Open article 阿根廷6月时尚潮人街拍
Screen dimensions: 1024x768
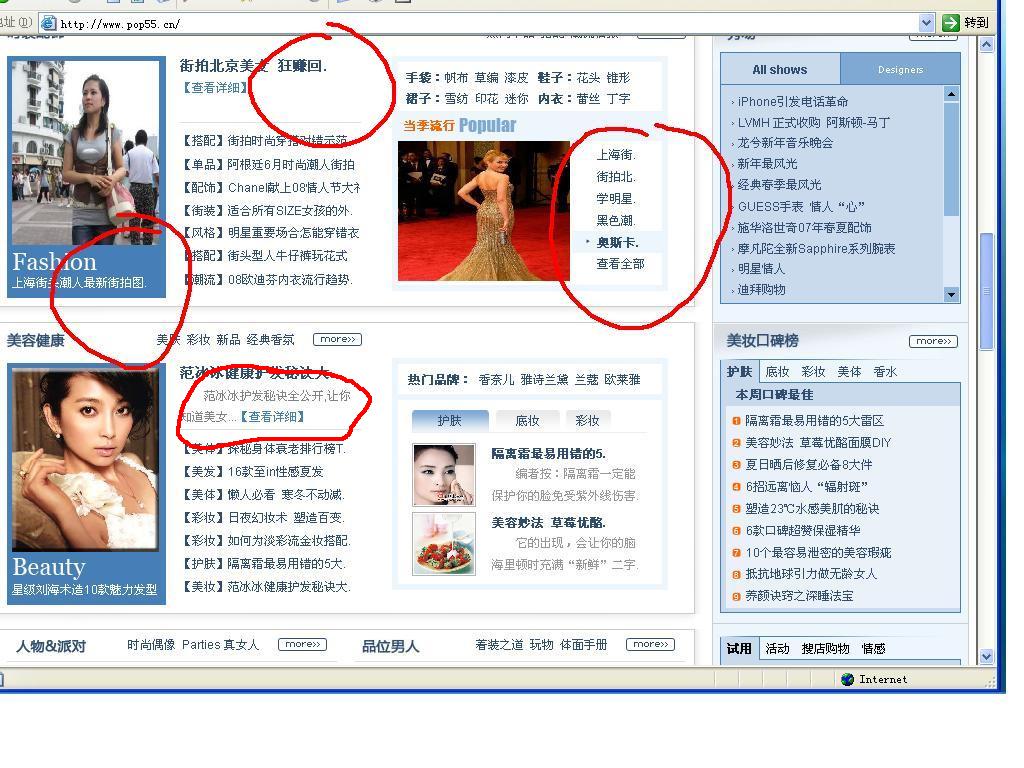pos(291,165)
